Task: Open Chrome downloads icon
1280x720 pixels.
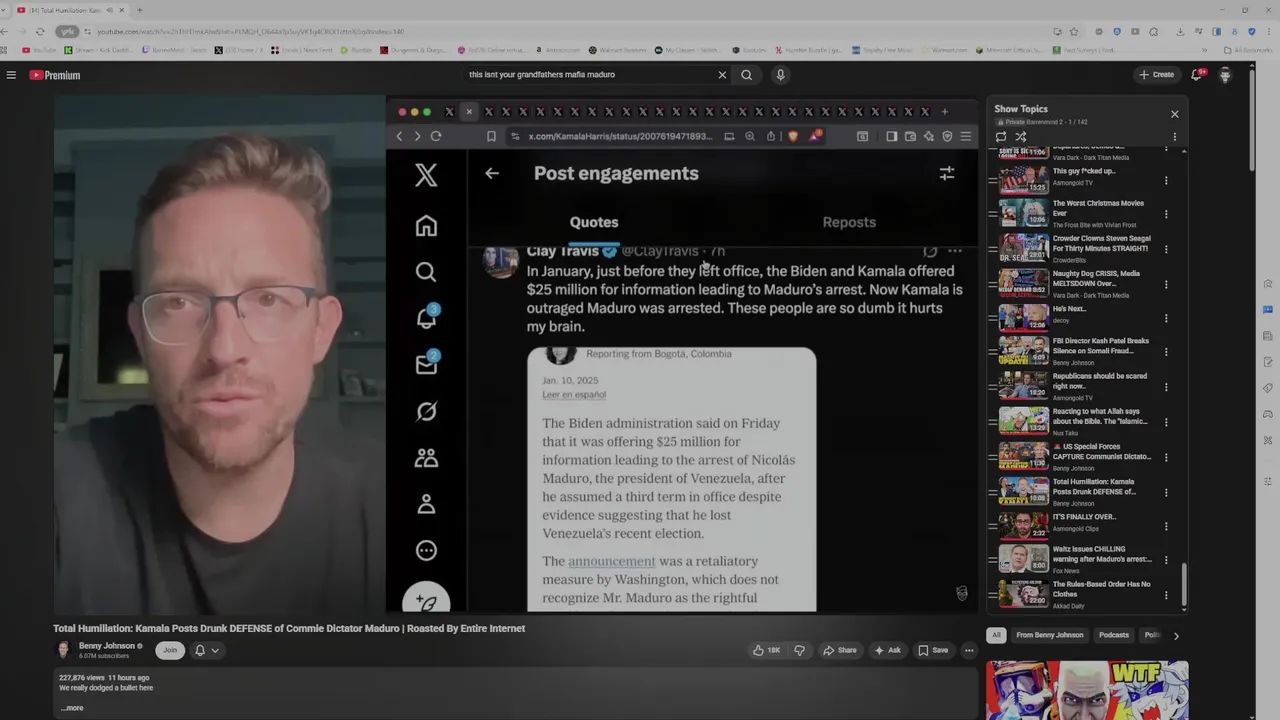Action: (1181, 31)
